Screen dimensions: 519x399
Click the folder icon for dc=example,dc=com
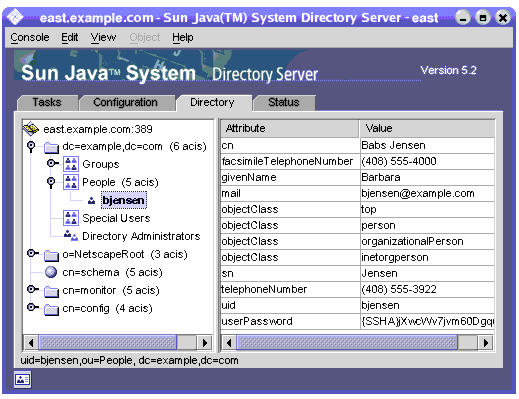[x=51, y=147]
